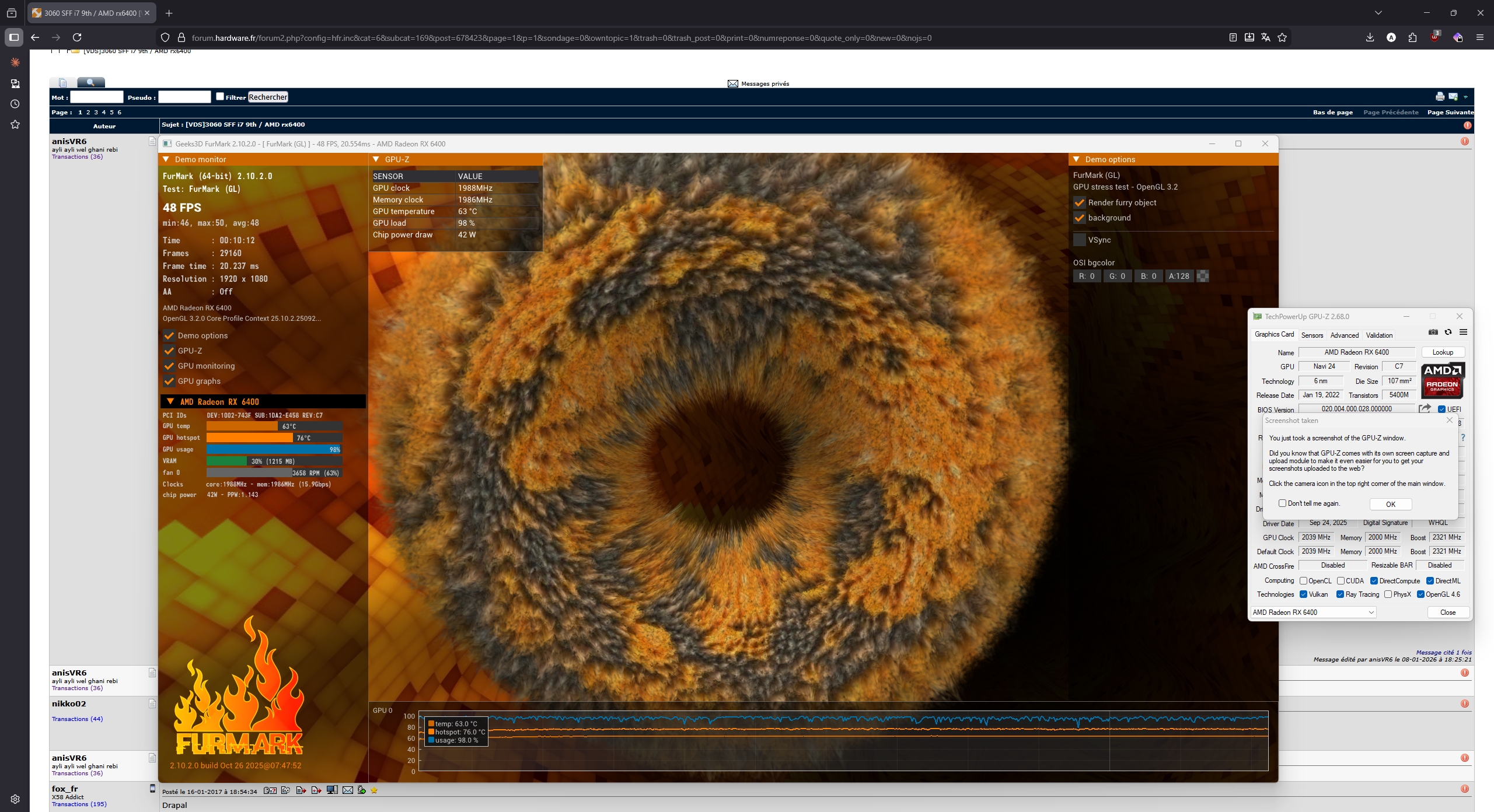Open browser history from the sidebar
The image size is (1494, 812).
click(15, 104)
